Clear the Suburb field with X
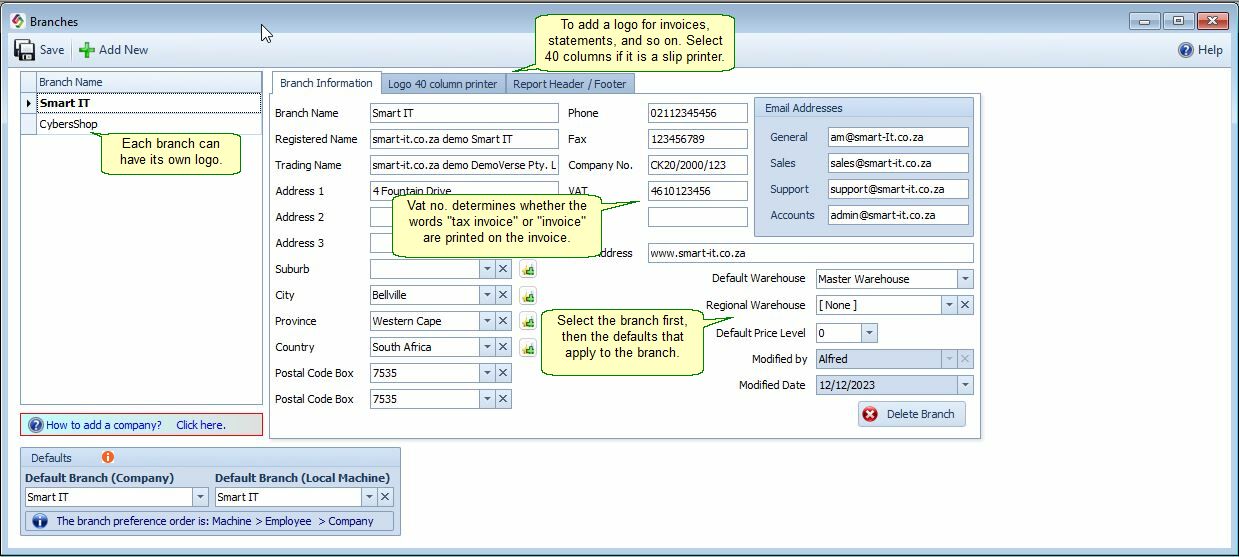Screen dimensions: 1239x557 point(503,269)
